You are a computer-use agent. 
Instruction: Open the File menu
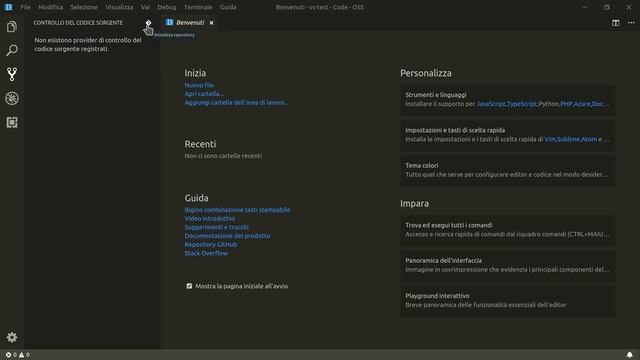pyautogui.click(x=25, y=7)
